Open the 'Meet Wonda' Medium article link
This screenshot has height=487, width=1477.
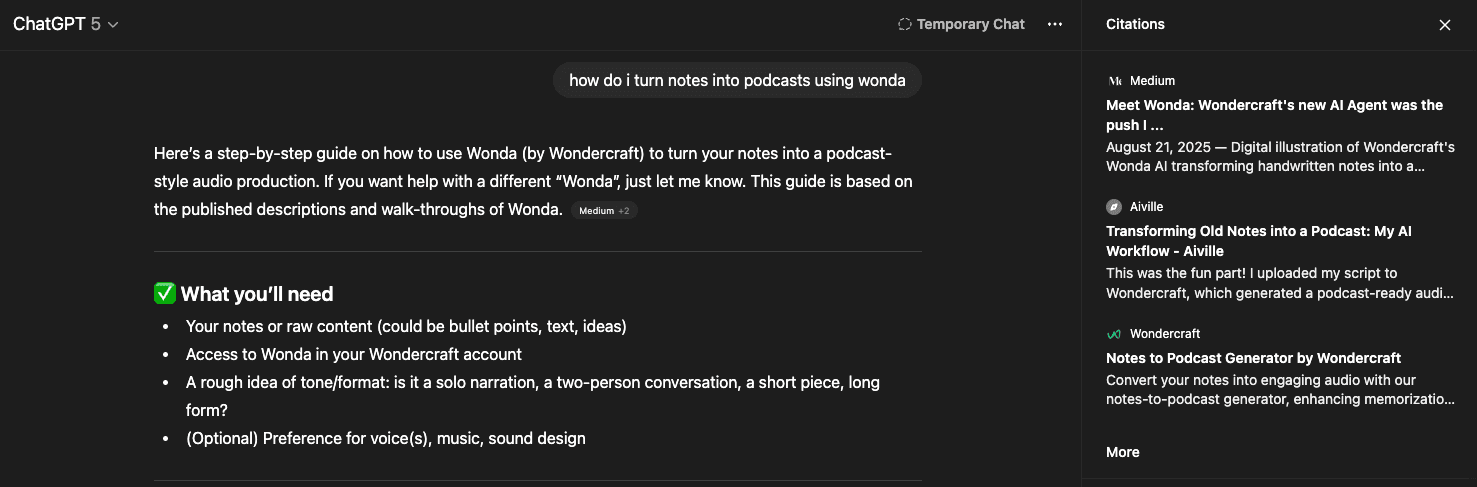(1274, 115)
